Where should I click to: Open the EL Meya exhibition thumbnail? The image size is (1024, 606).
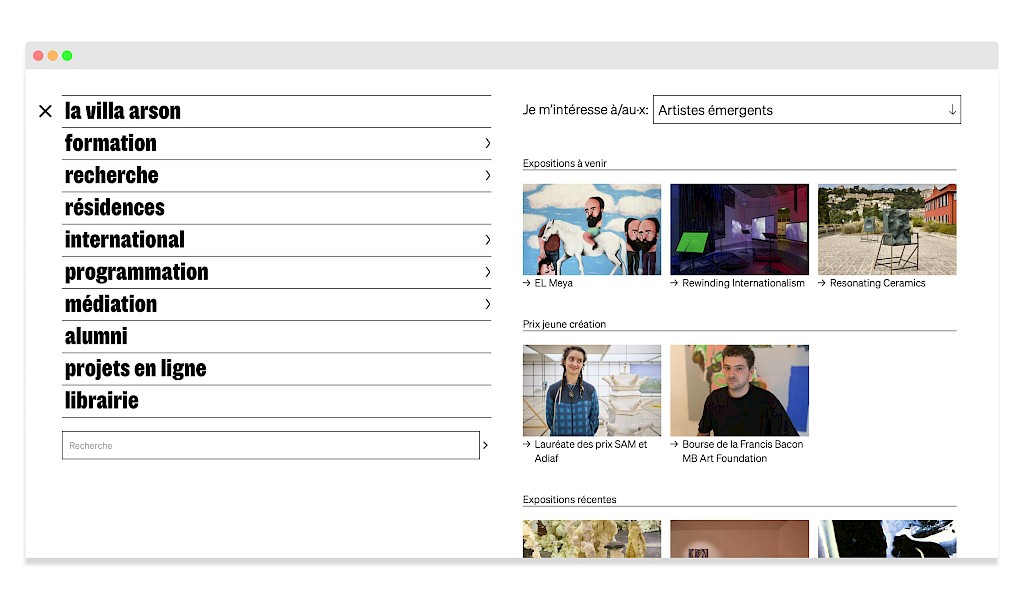pyautogui.click(x=591, y=229)
